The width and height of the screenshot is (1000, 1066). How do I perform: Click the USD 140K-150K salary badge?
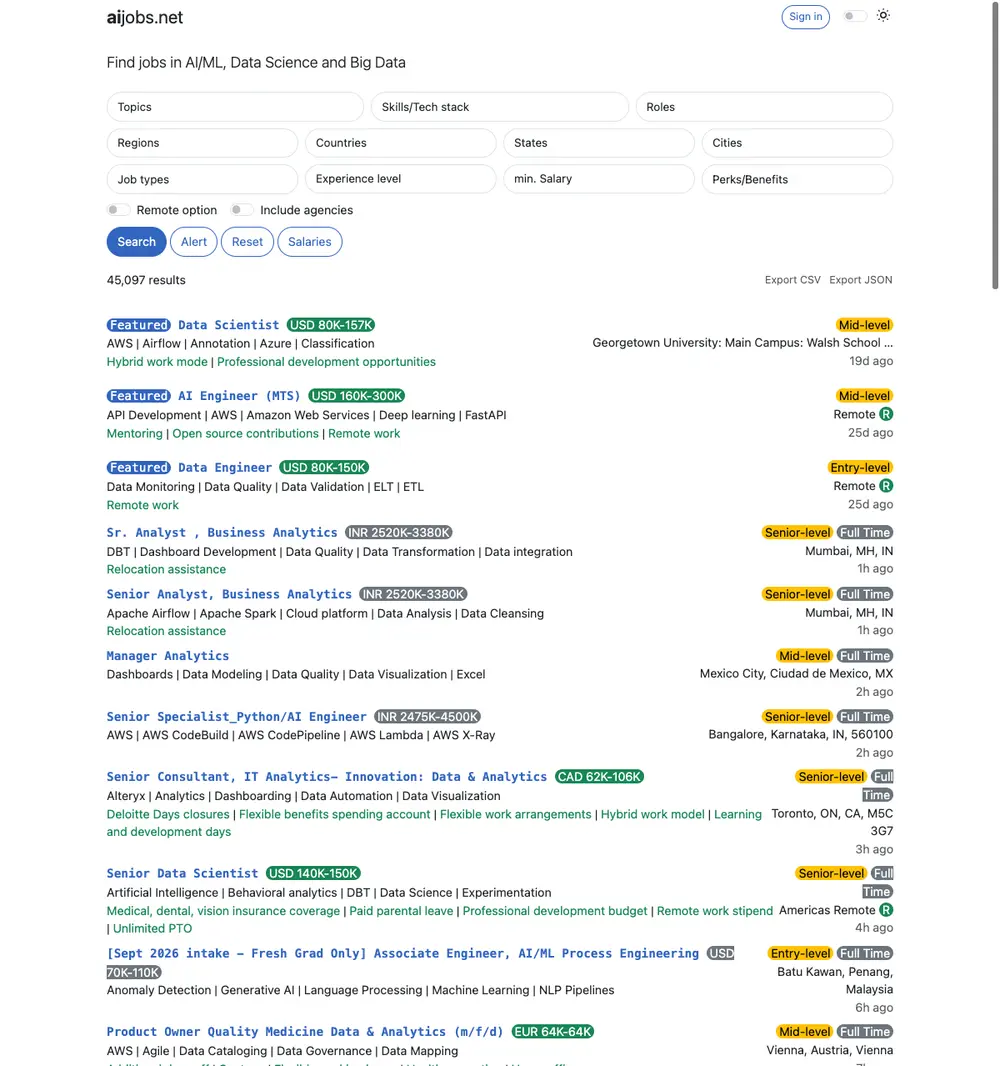pyautogui.click(x=313, y=873)
